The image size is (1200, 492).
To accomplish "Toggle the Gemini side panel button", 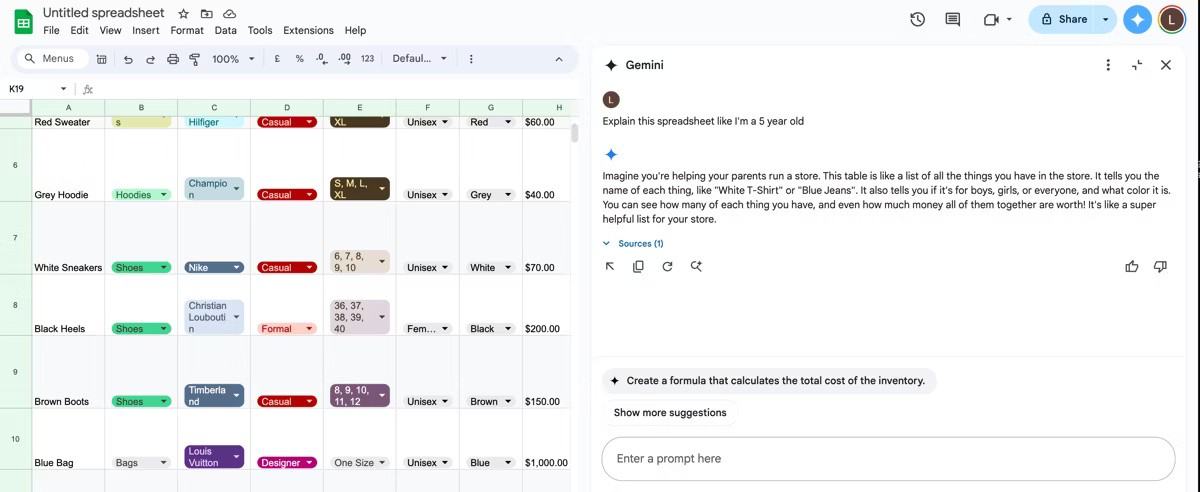I will (1137, 19).
